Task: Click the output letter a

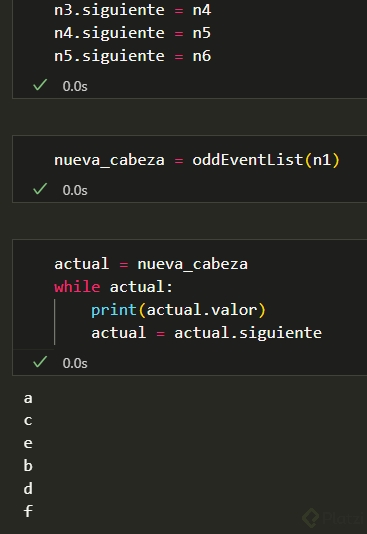Action: click(28, 398)
